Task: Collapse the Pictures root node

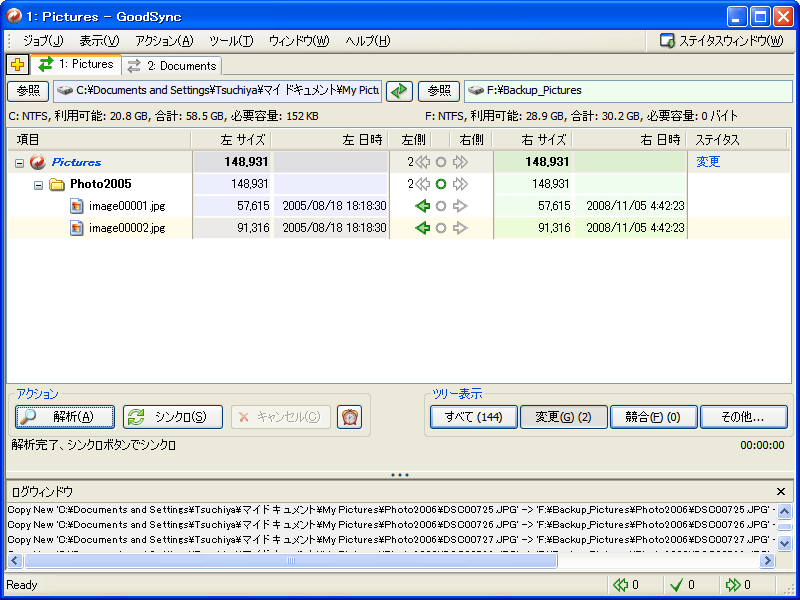Action: tap(19, 163)
